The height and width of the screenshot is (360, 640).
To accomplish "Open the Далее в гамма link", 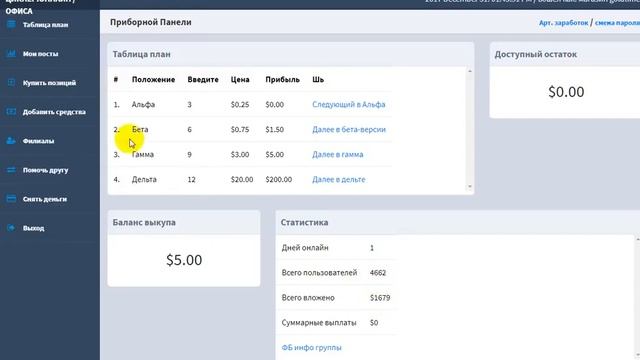I will click(x=338, y=154).
